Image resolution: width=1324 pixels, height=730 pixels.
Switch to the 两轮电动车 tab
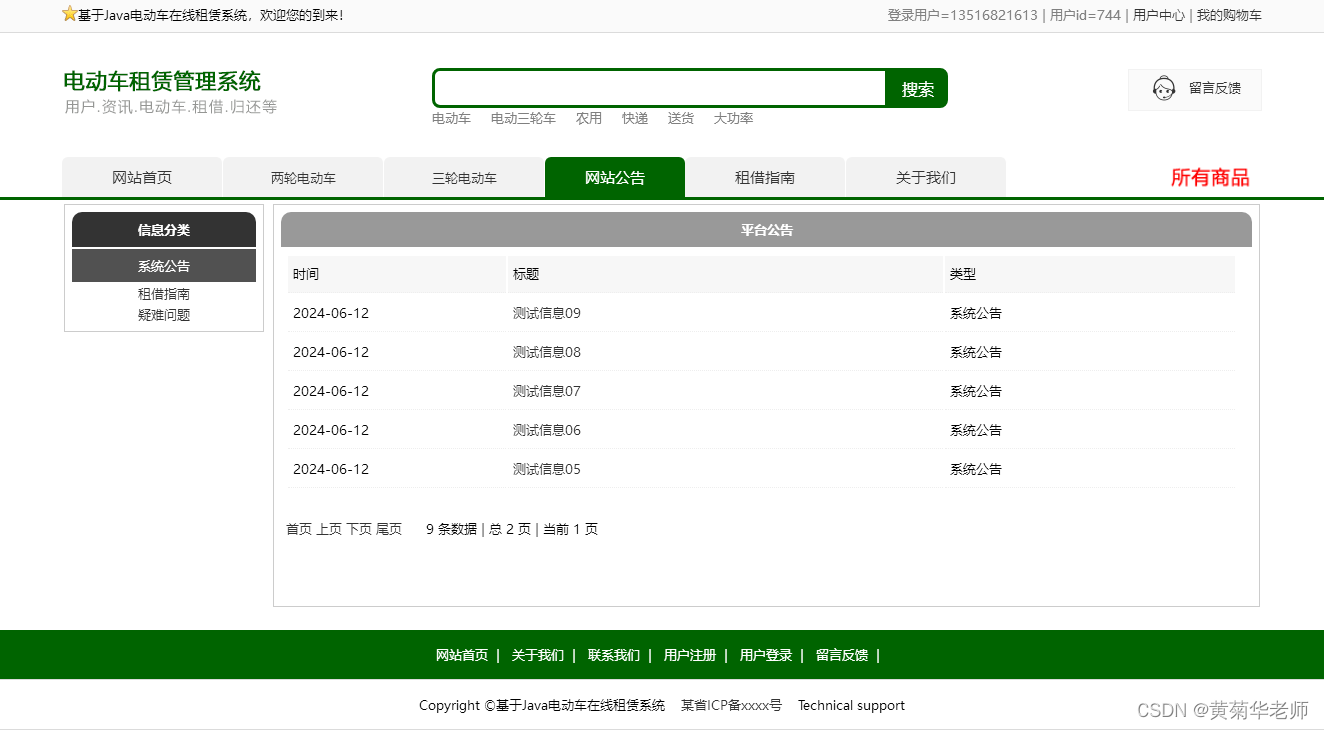tap(303, 177)
